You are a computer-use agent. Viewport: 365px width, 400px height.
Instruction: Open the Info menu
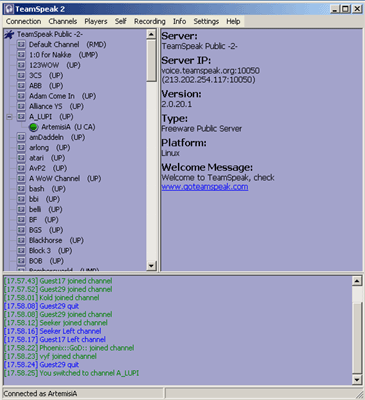click(179, 21)
